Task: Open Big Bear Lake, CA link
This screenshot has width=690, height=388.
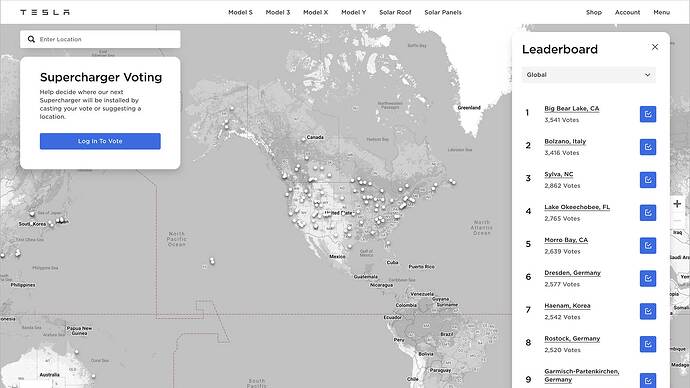Action: 572,108
